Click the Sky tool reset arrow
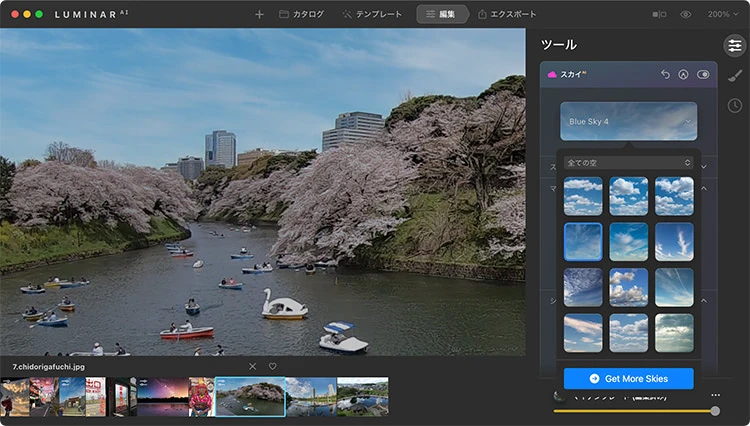The height and width of the screenshot is (426, 750). (x=666, y=75)
